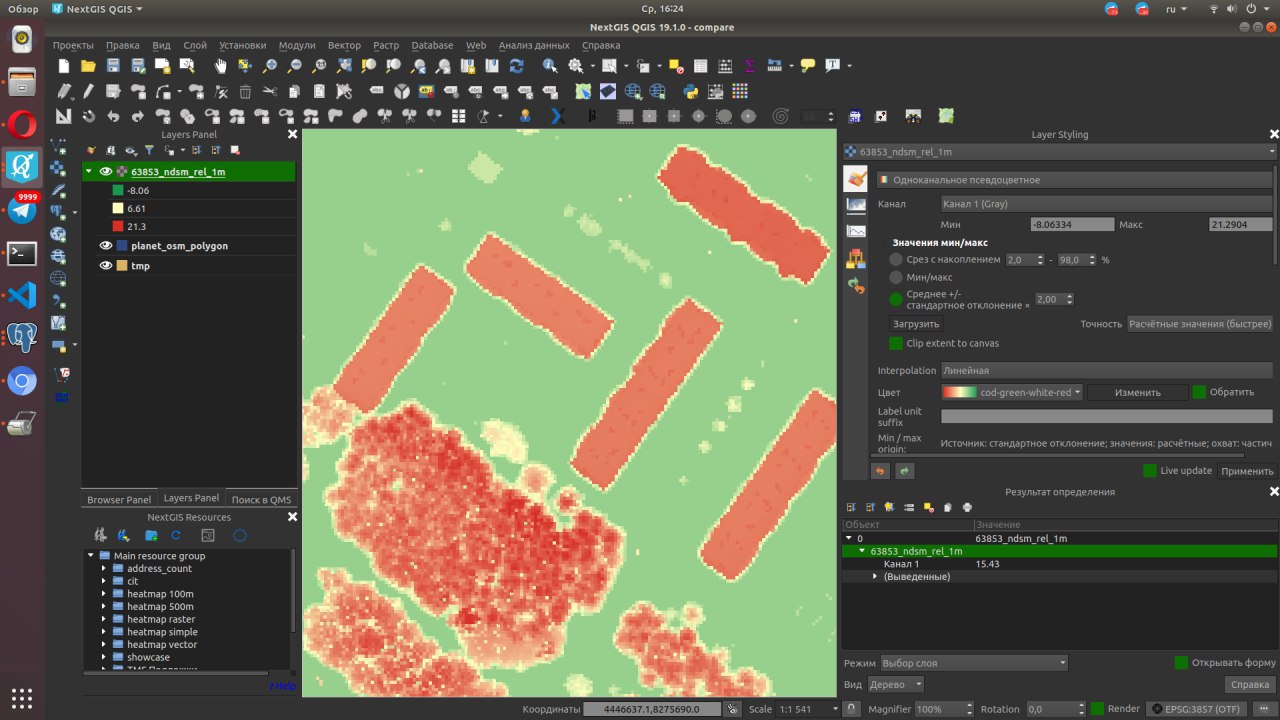Viewport: 1280px width, 720px height.
Task: Open the Interpolation Линейная dropdown
Action: [1105, 370]
